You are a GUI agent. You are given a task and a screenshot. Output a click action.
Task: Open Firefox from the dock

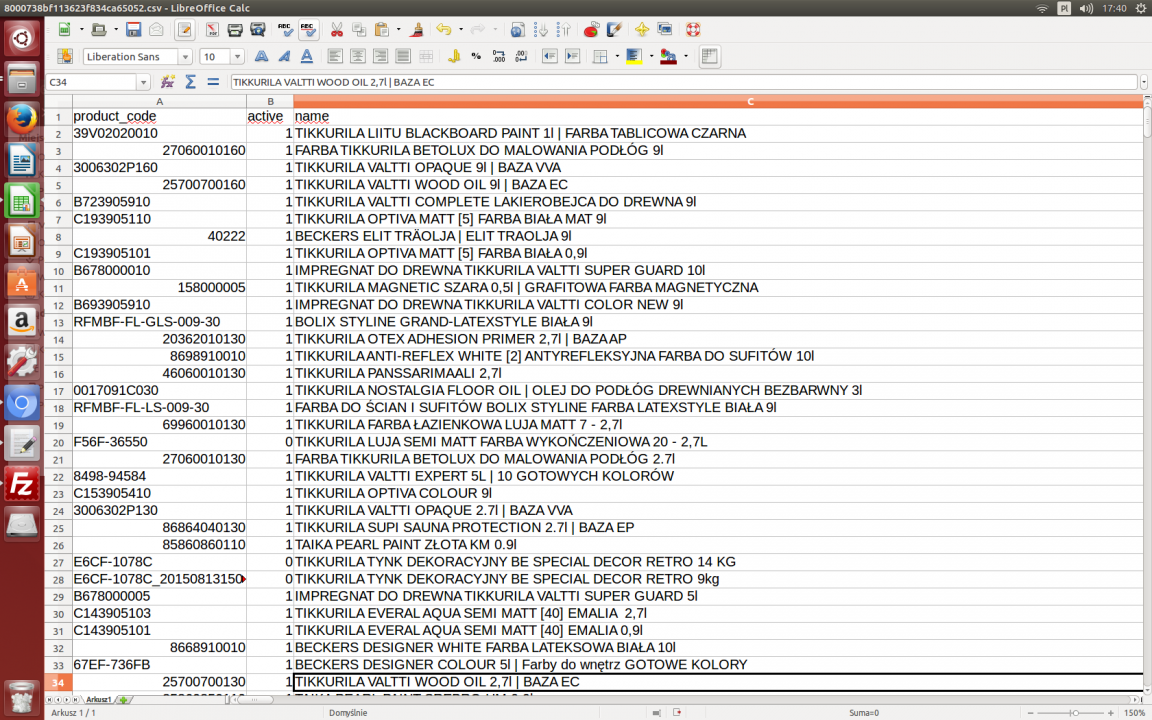(21, 119)
